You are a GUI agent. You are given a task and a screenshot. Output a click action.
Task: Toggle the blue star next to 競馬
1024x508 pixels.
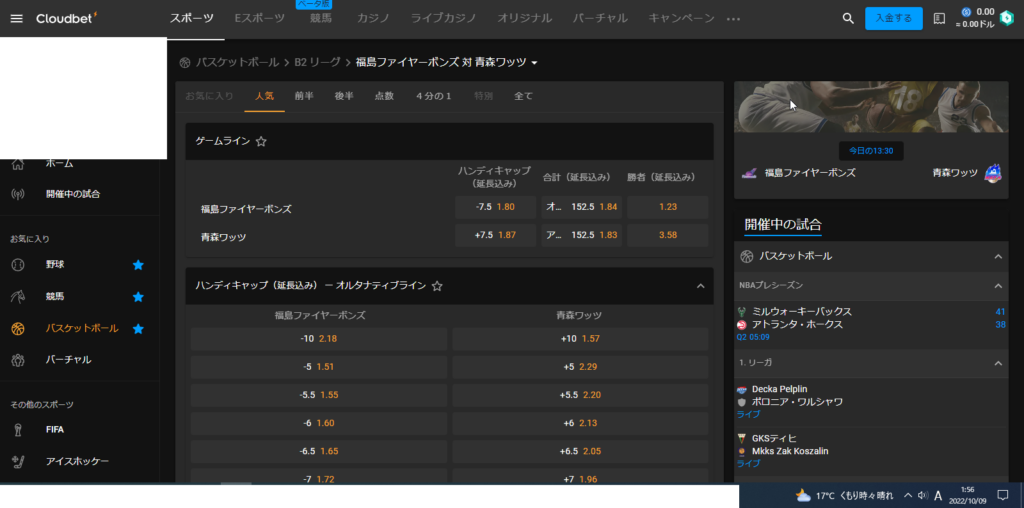point(138,297)
